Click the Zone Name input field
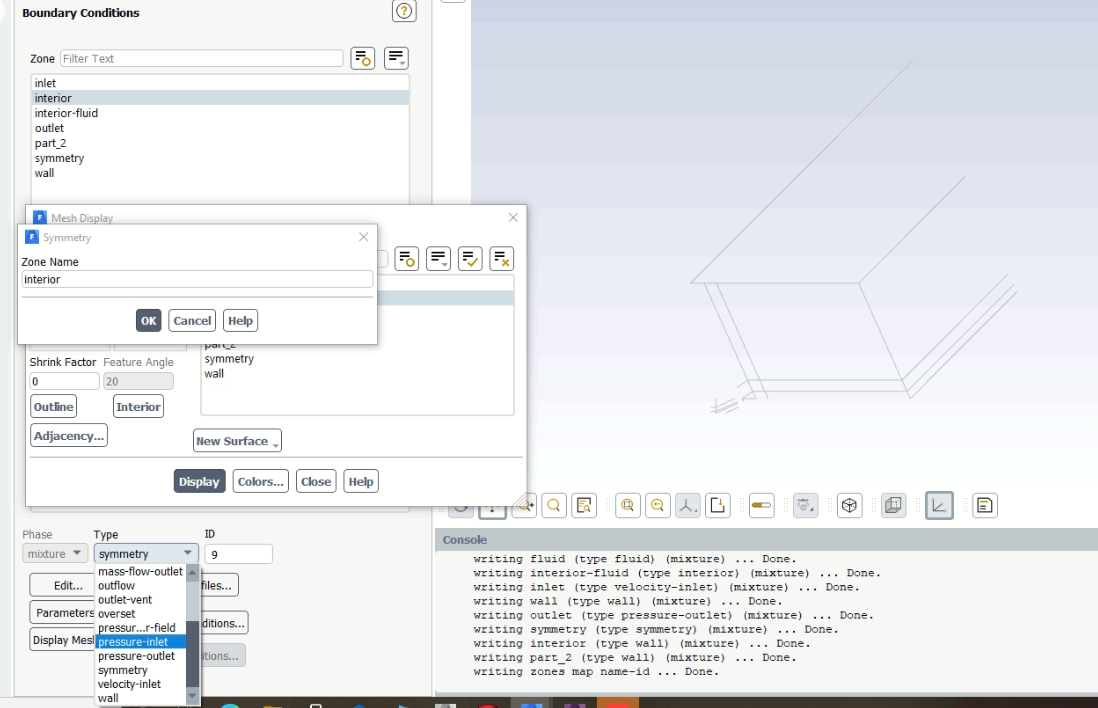The height and width of the screenshot is (708, 1098). pos(197,280)
